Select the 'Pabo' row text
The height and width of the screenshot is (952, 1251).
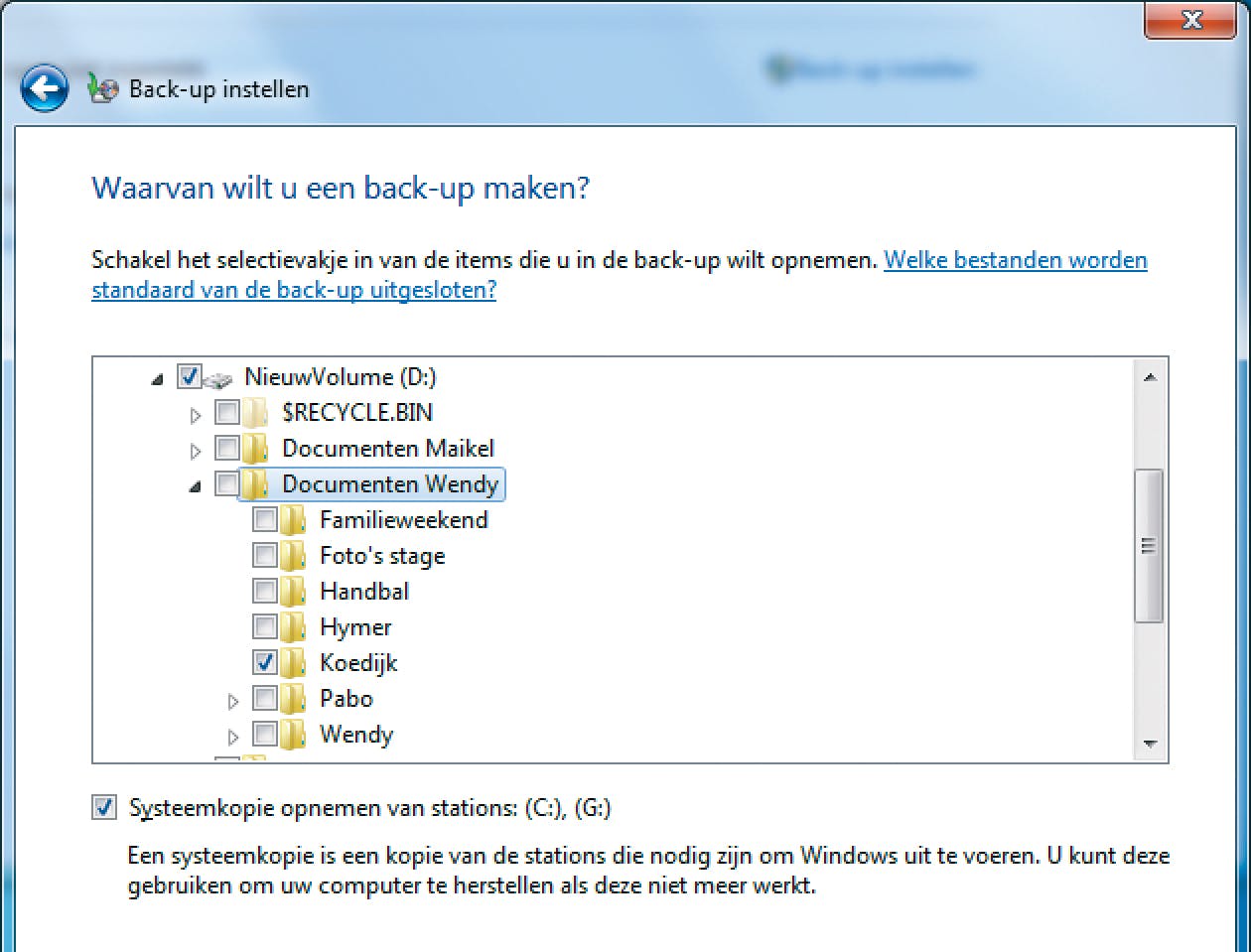347,699
